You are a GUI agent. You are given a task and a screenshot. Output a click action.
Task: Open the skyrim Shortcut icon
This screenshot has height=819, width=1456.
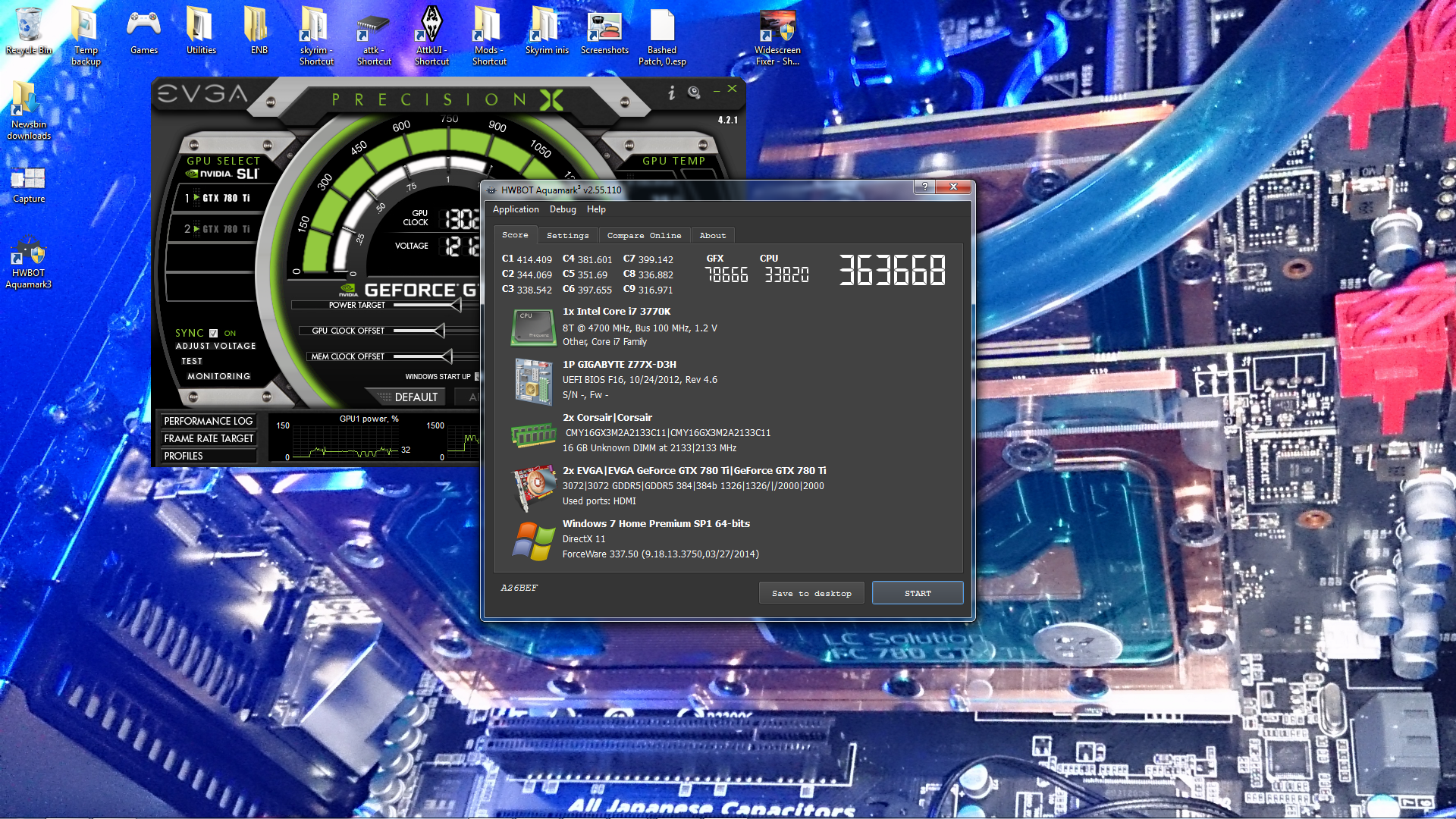click(316, 36)
